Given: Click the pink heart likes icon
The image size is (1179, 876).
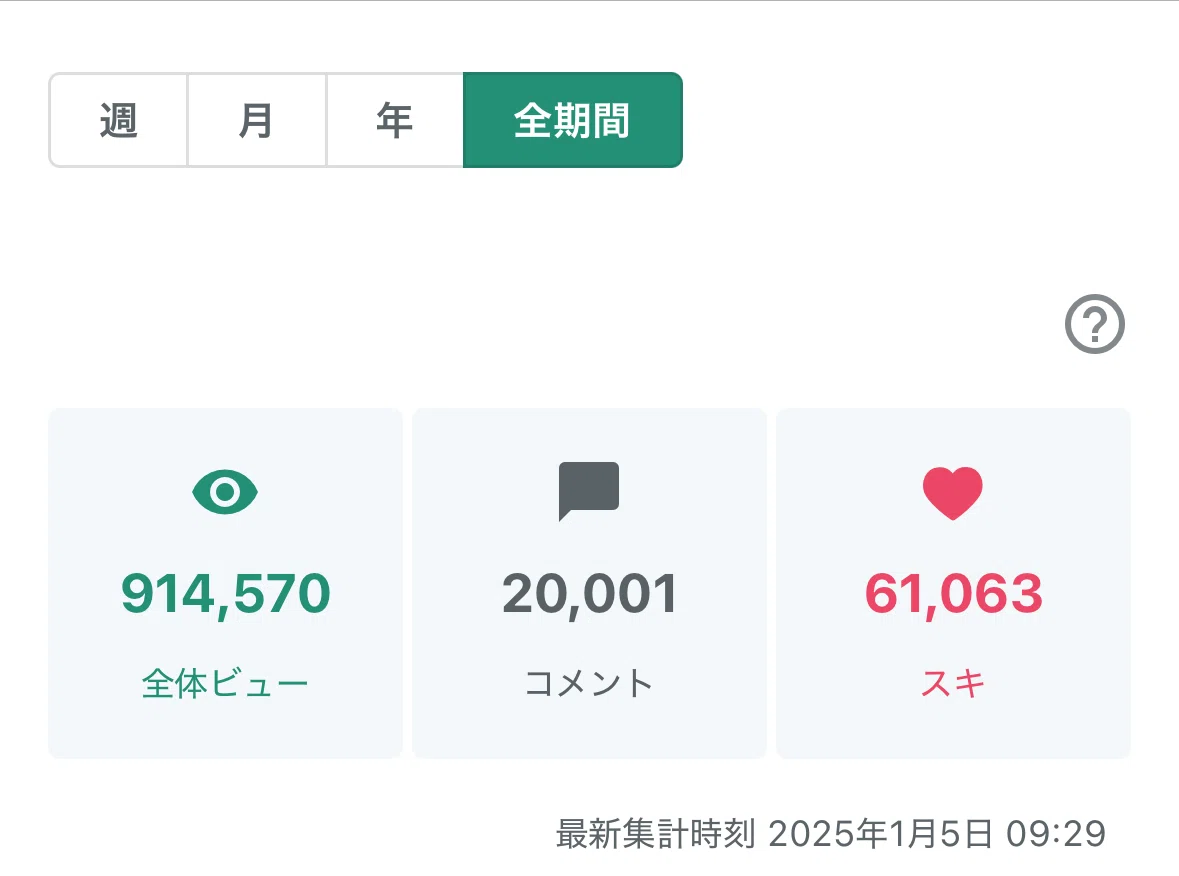Looking at the screenshot, I should pyautogui.click(x=953, y=493).
